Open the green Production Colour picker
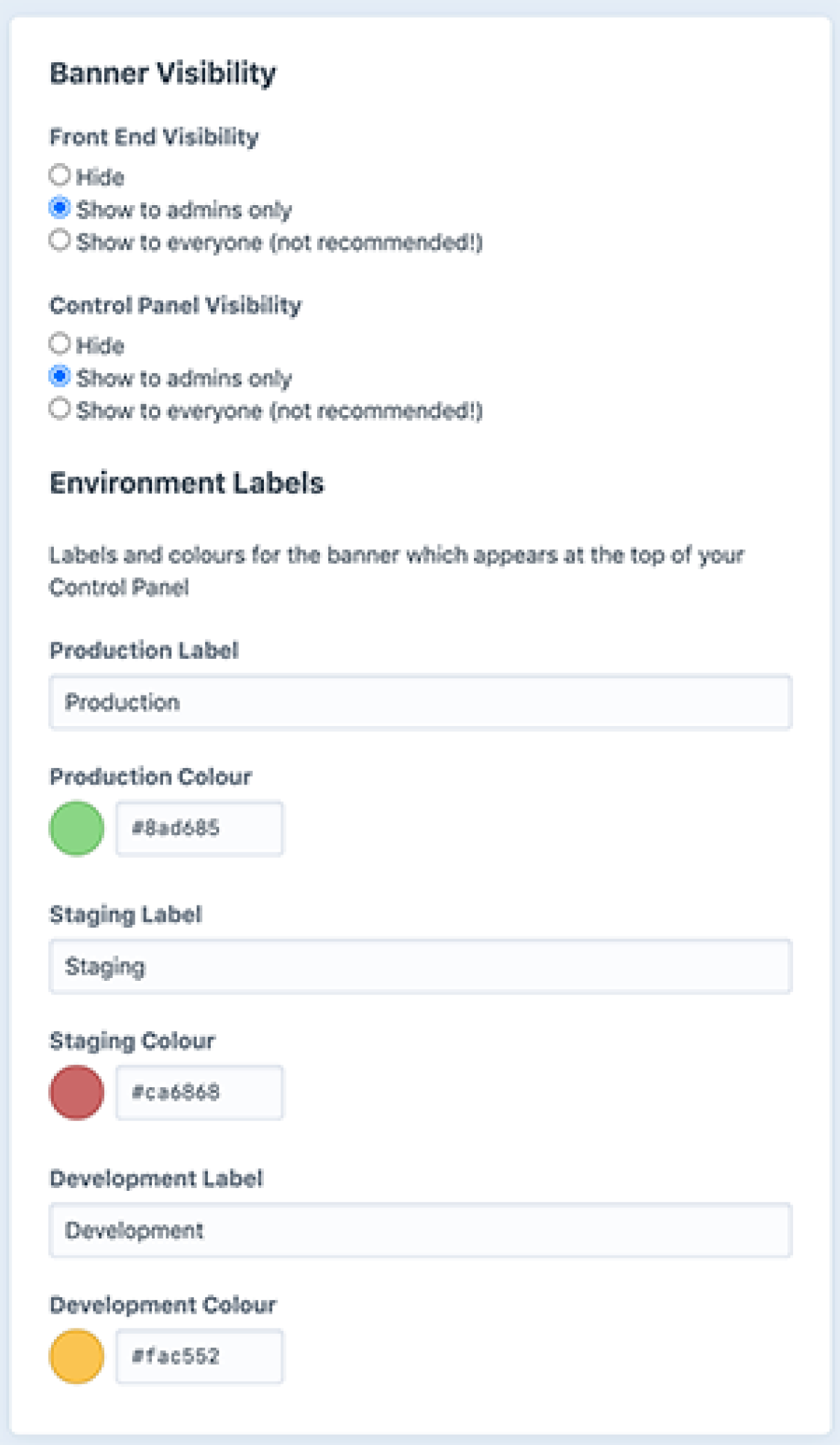Screen dimensions: 840x1445 [x=76, y=827]
